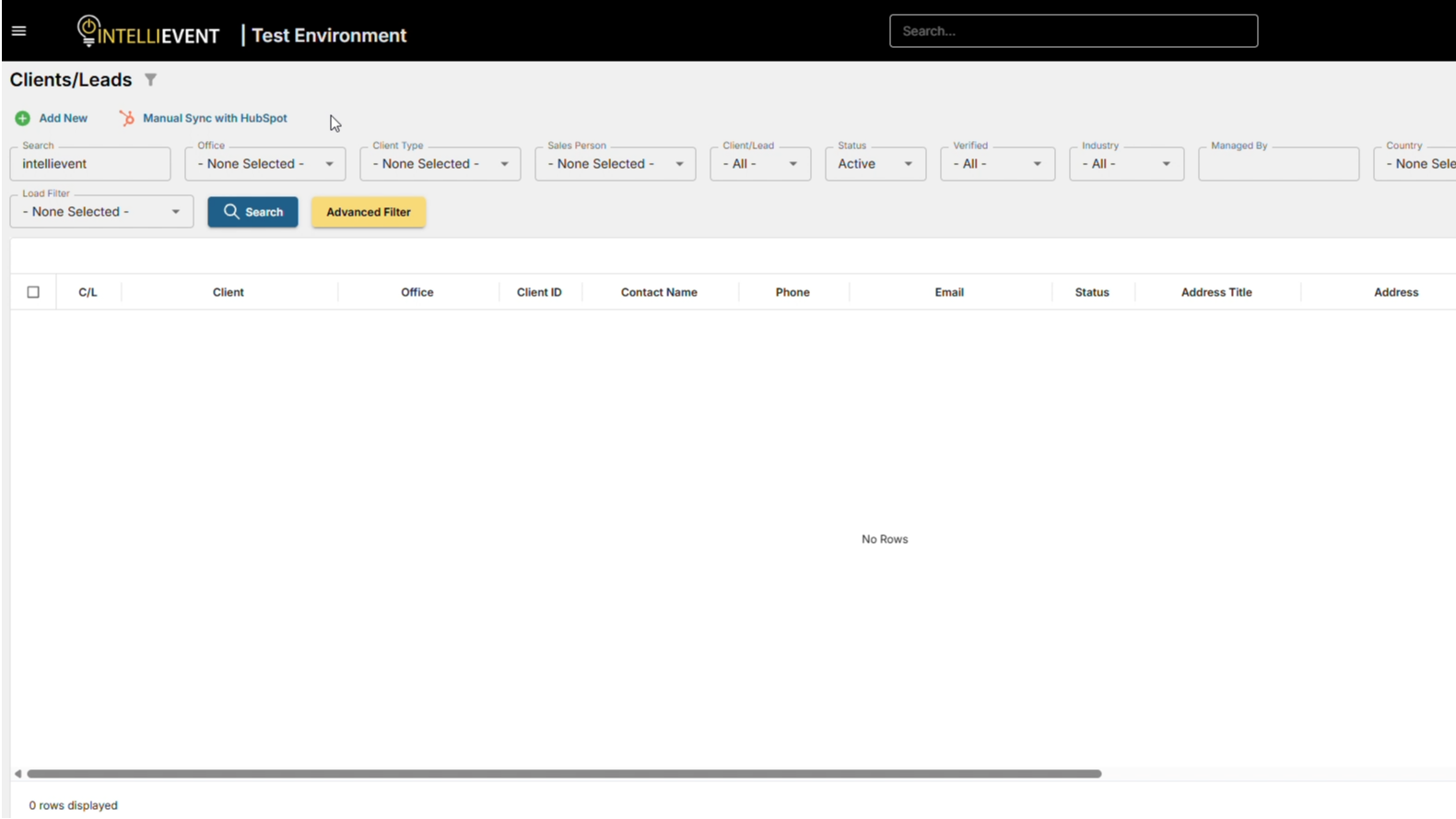The image size is (1456, 819).
Task: Click Manual Sync with HubSpot
Action: tap(215, 118)
